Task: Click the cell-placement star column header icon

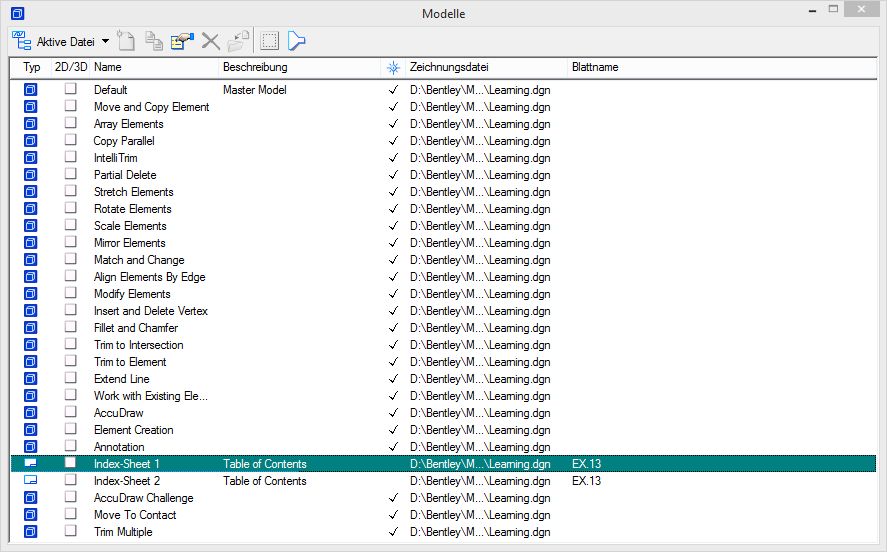Action: pyautogui.click(x=393, y=68)
